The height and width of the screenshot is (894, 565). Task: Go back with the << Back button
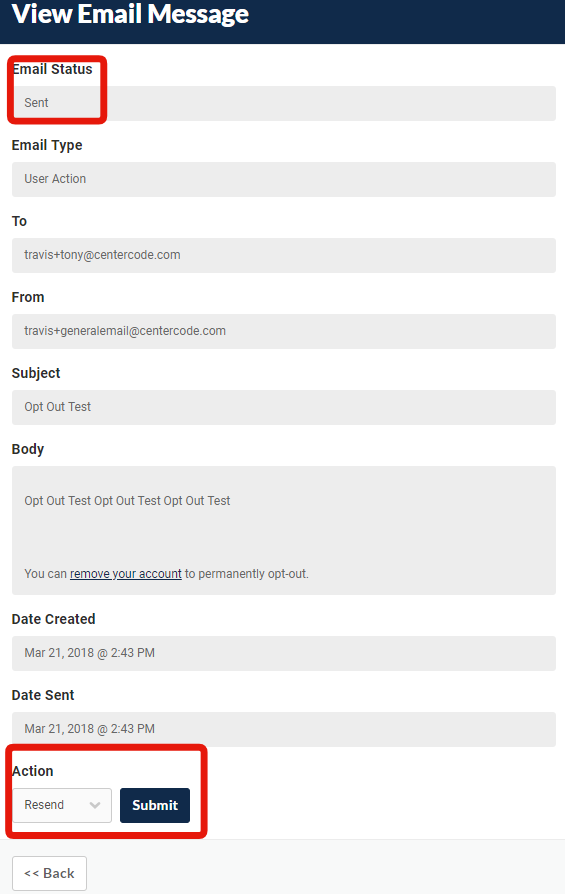(x=50, y=873)
